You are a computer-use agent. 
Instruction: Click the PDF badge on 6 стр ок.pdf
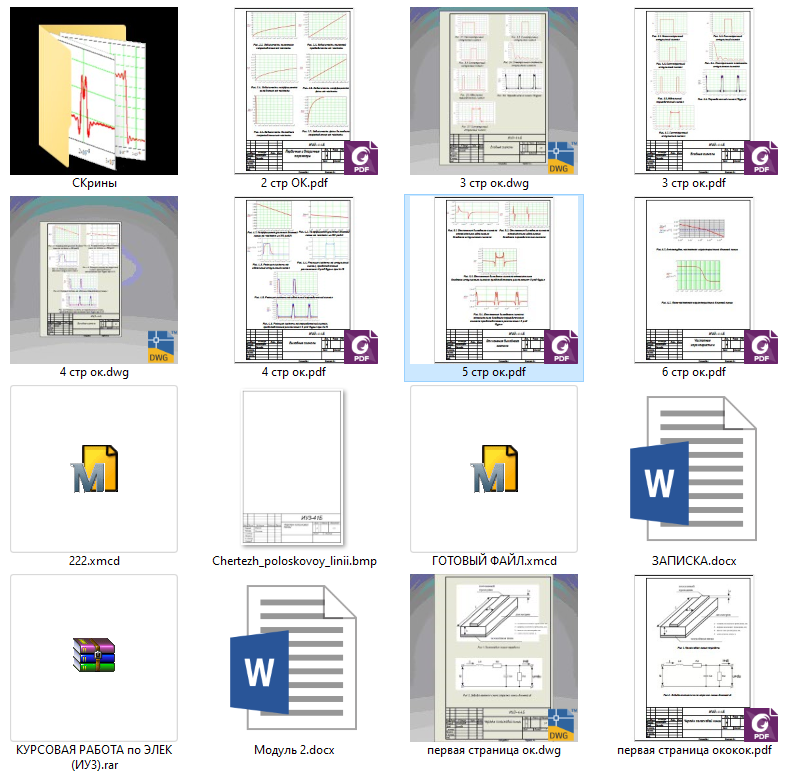coord(761,347)
